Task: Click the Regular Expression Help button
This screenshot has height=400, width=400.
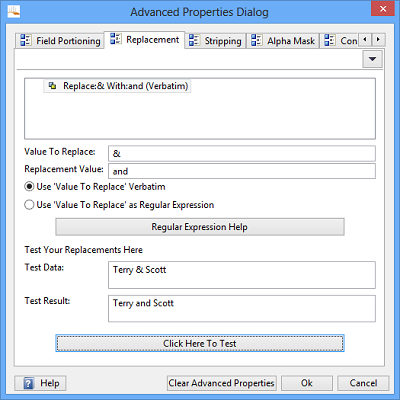Action: tap(200, 227)
